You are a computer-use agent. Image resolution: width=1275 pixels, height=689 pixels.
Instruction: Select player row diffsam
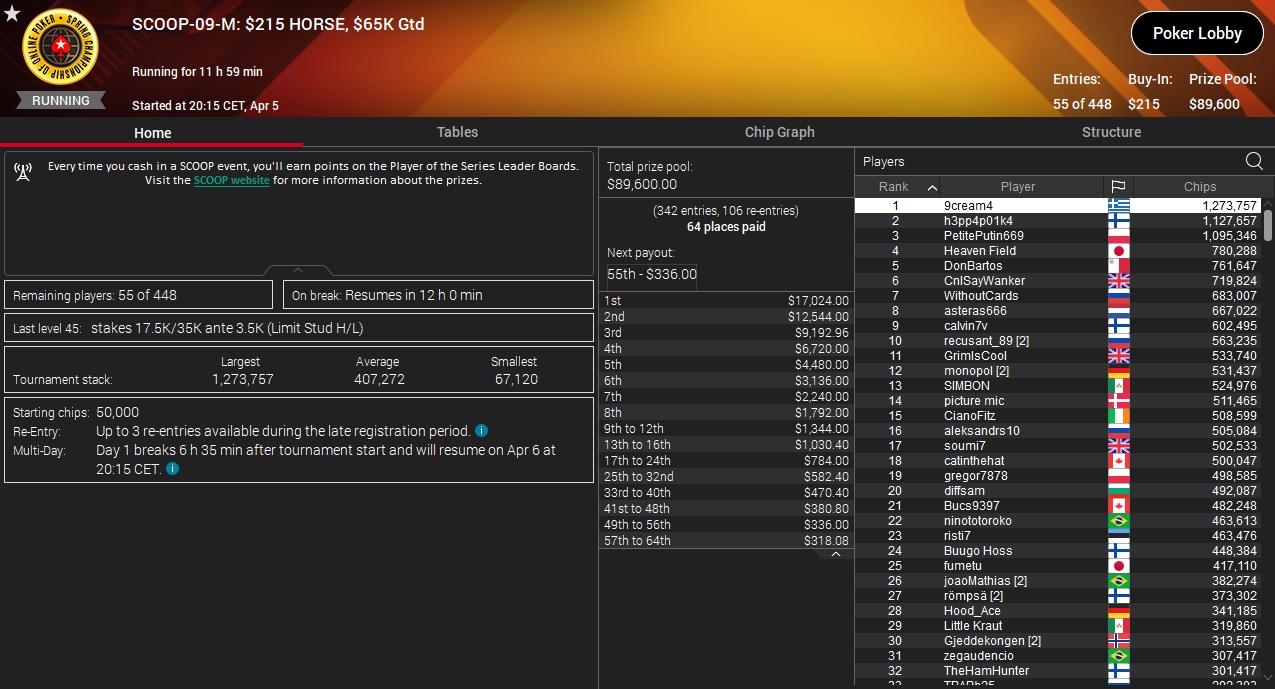click(1058, 491)
